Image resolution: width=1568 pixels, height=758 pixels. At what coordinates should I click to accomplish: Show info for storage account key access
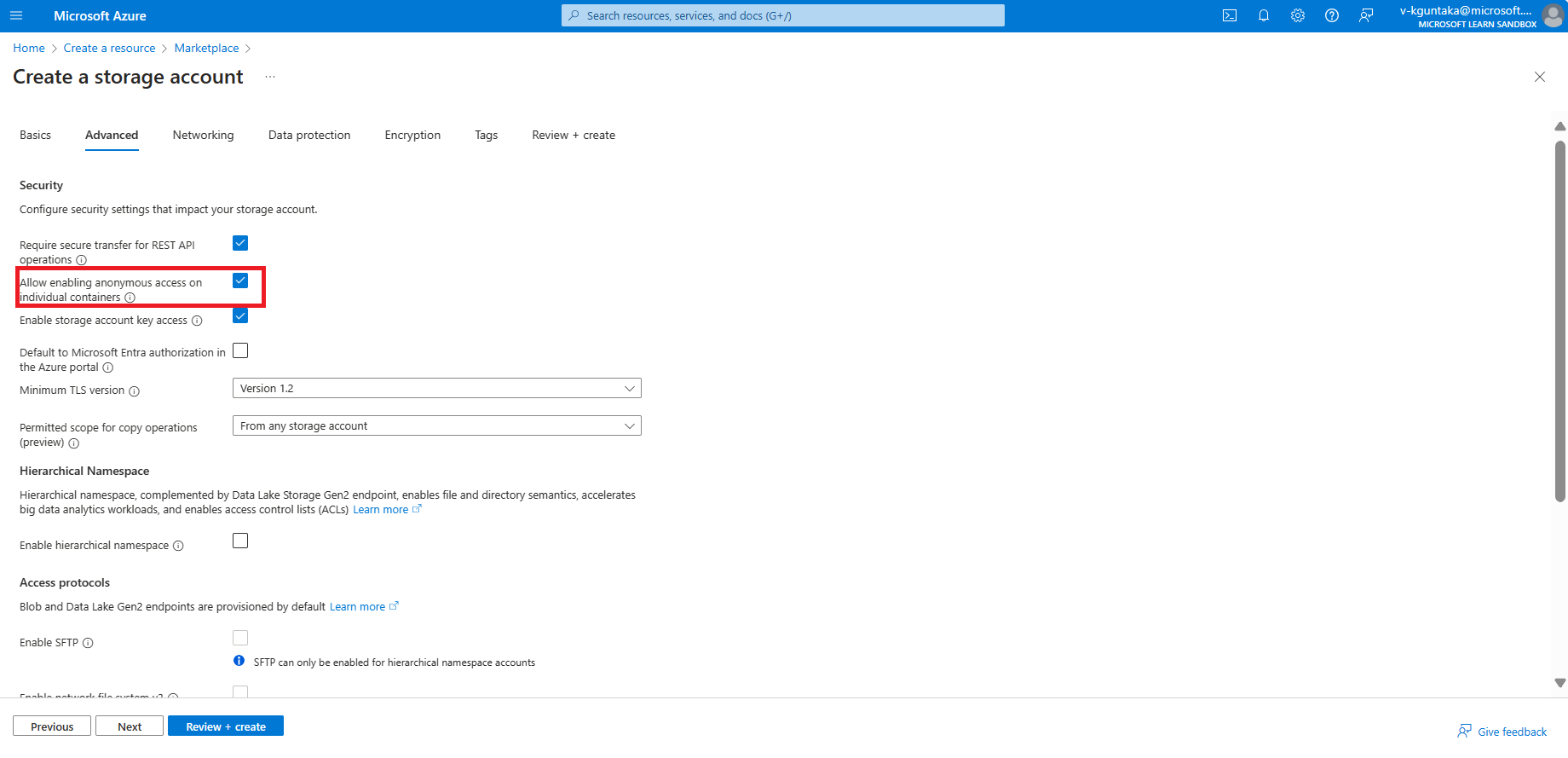coord(197,321)
